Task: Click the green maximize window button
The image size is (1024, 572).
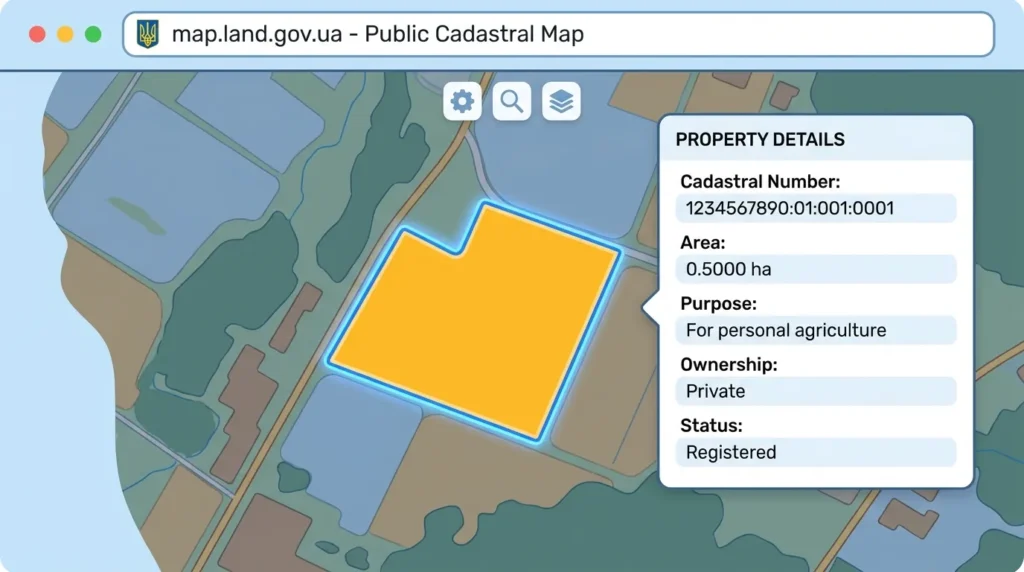Action: [x=93, y=34]
